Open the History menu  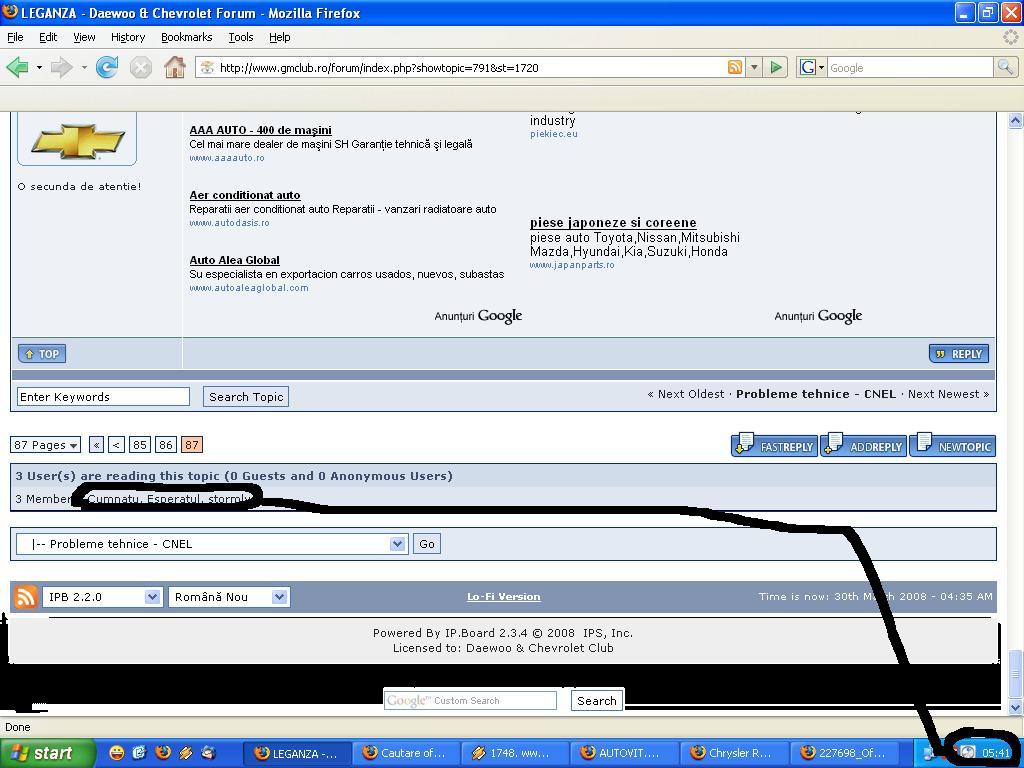pyautogui.click(x=128, y=37)
